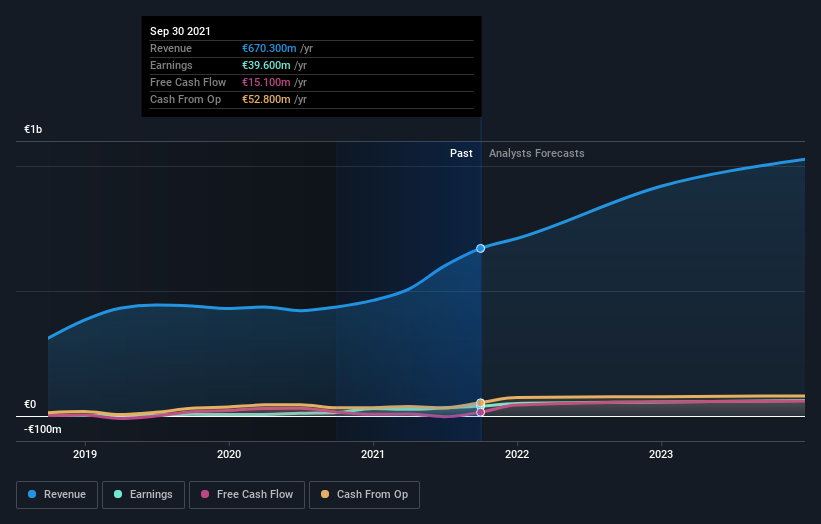
Task: Click the Sep 30 2021 tooltip date
Action: 180,31
